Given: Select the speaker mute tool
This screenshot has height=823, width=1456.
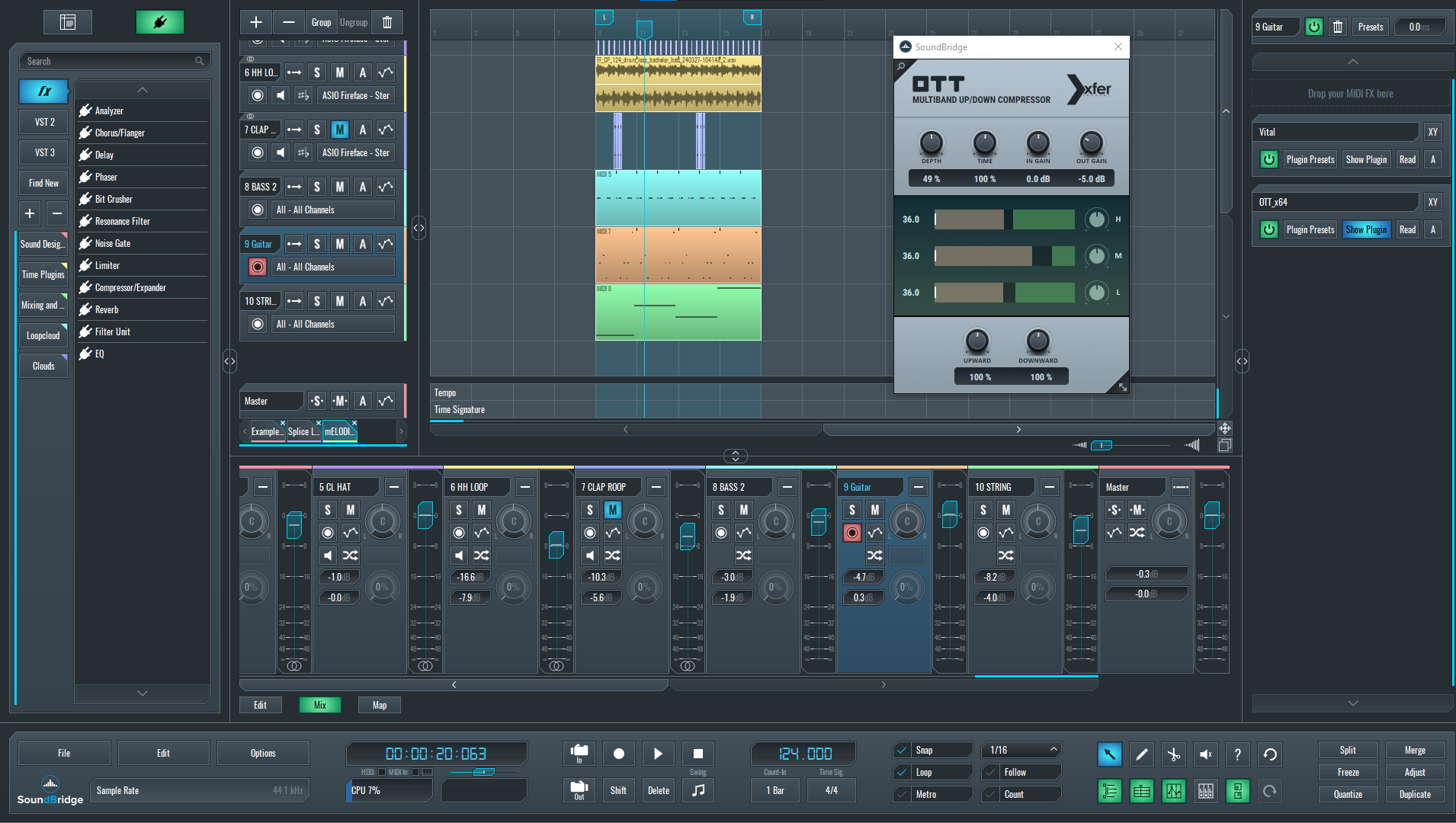Looking at the screenshot, I should click(1206, 754).
